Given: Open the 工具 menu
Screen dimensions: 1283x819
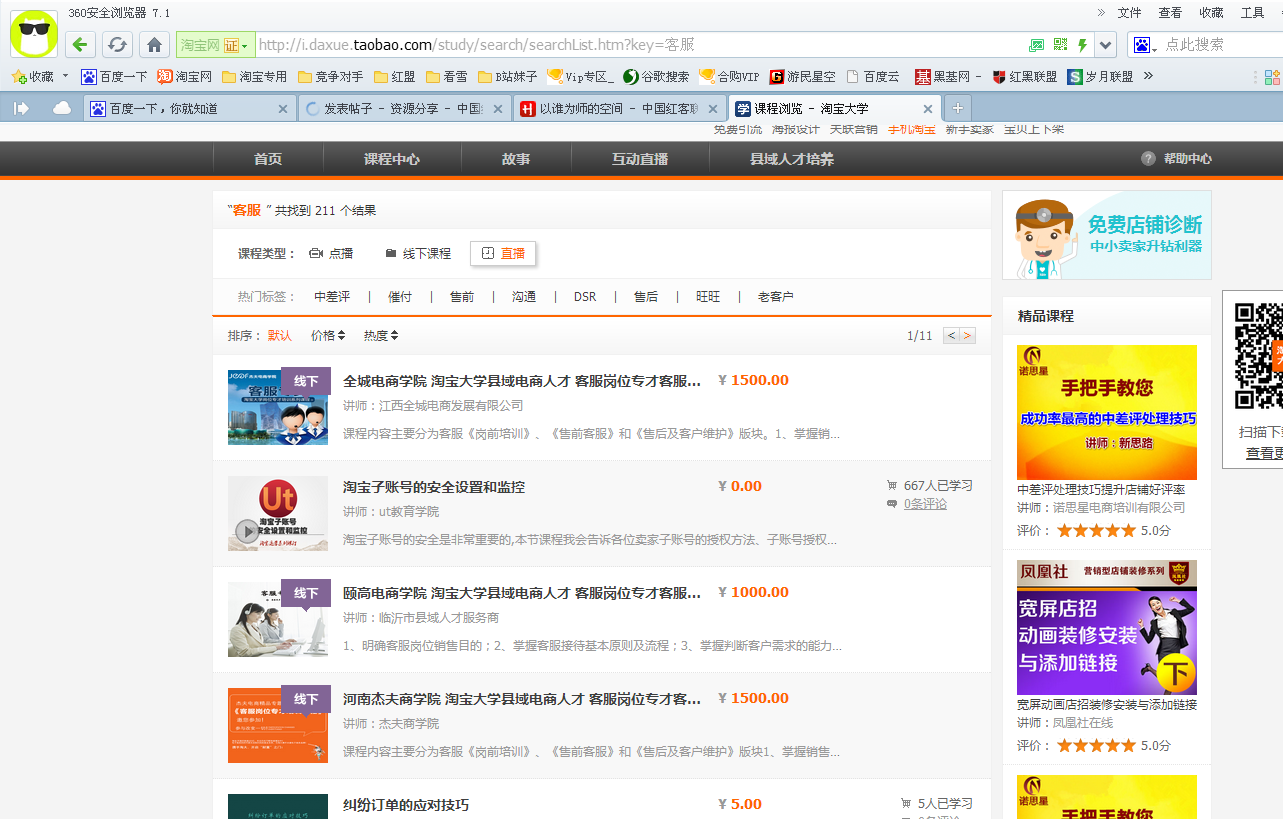Looking at the screenshot, I should point(1253,13).
